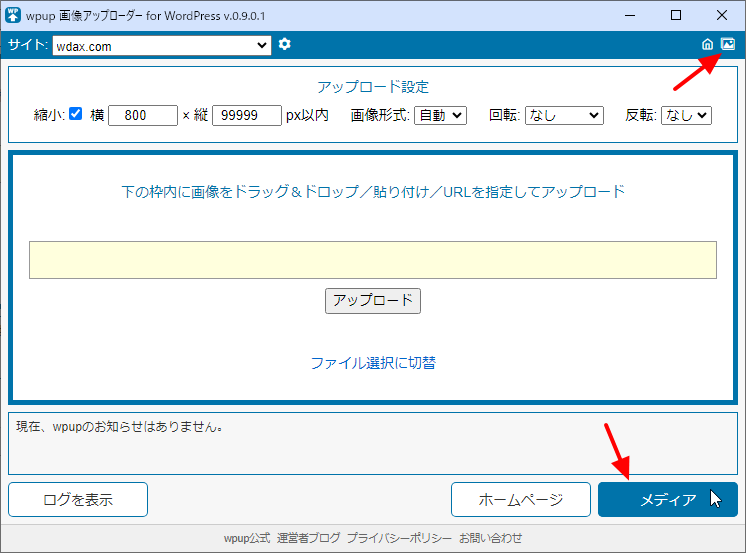746x553 pixels.
Task: Focus the yellow URL input box
Action: (x=372, y=259)
